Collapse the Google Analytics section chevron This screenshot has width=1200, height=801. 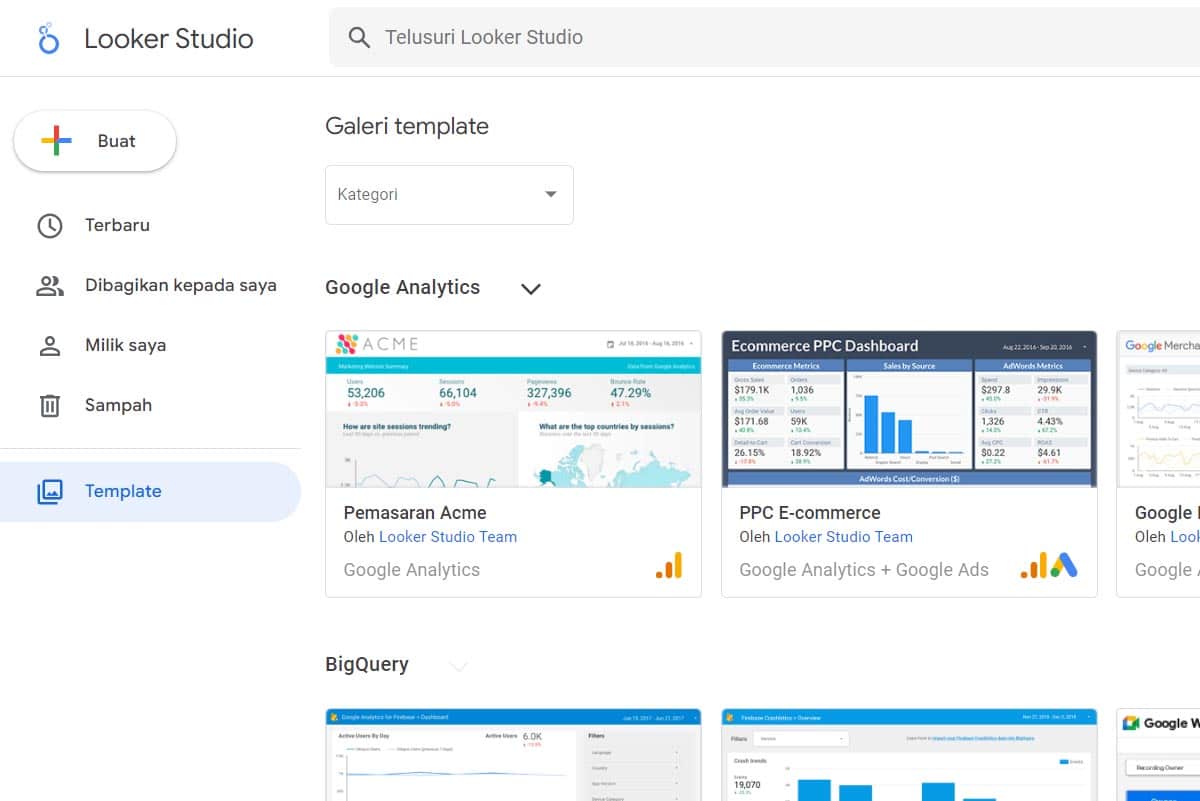[x=530, y=289]
